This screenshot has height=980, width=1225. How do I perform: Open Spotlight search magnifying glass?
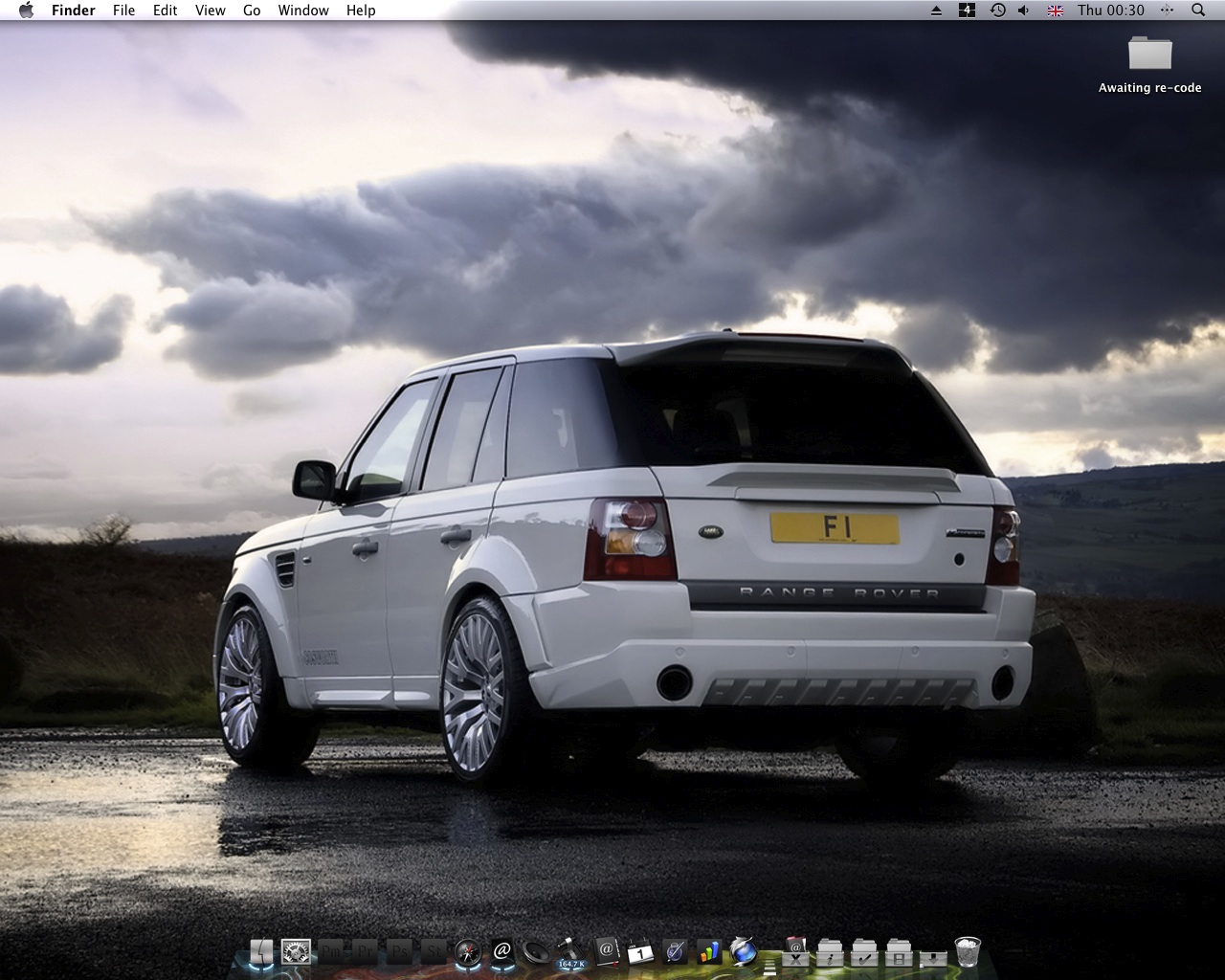(1198, 11)
